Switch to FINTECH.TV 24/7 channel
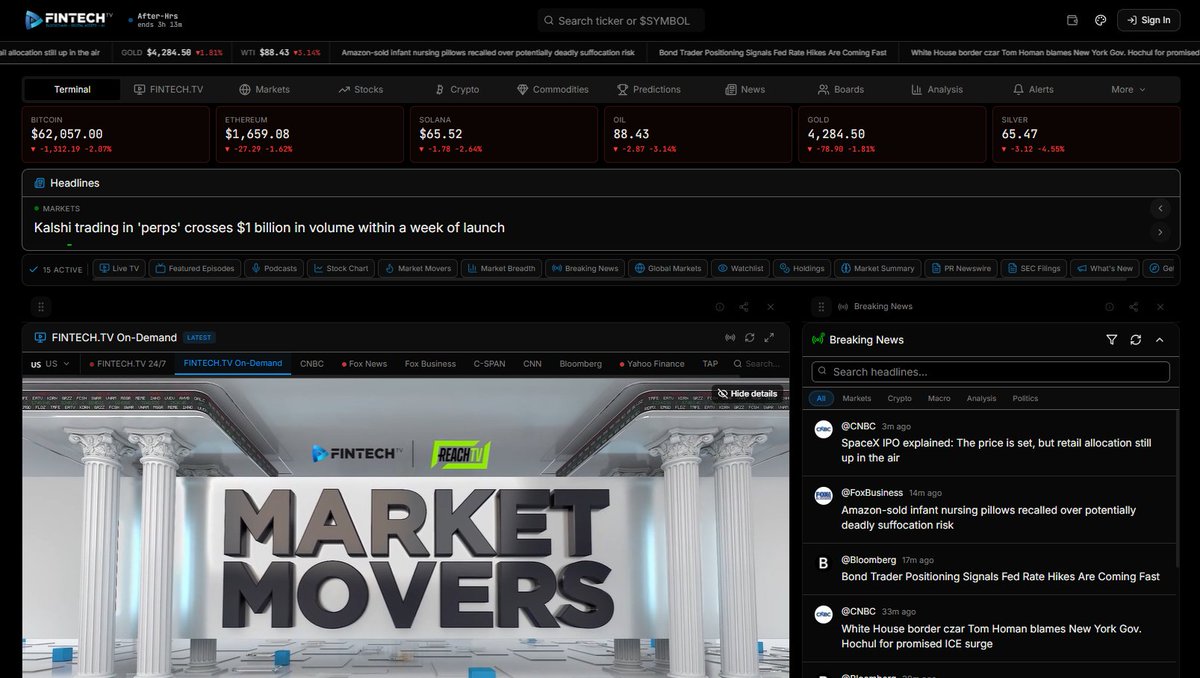 click(x=128, y=364)
